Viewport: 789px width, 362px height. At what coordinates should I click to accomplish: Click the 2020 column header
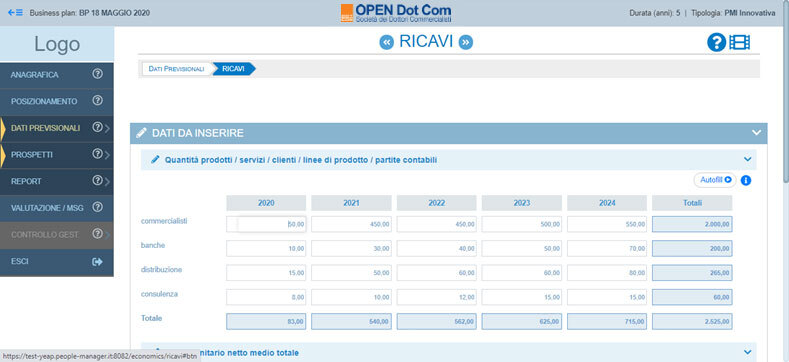point(266,203)
